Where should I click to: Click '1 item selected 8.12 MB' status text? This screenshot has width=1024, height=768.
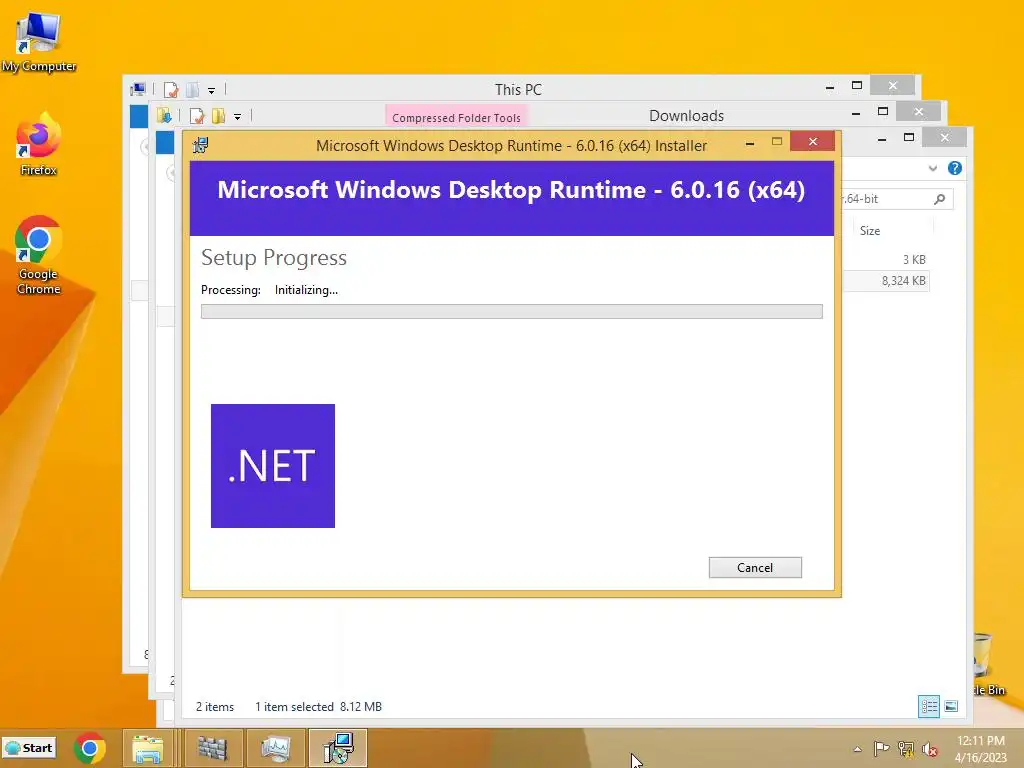(318, 707)
